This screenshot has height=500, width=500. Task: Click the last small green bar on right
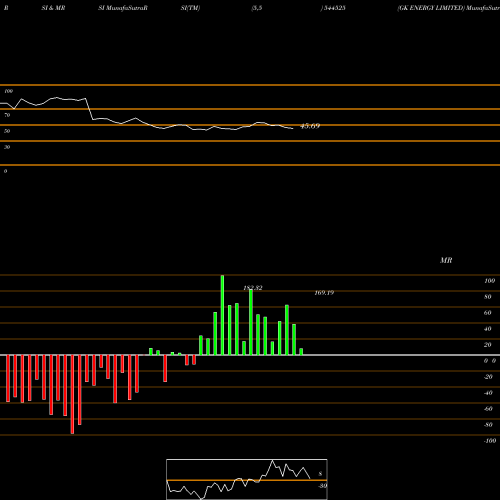coord(301,352)
